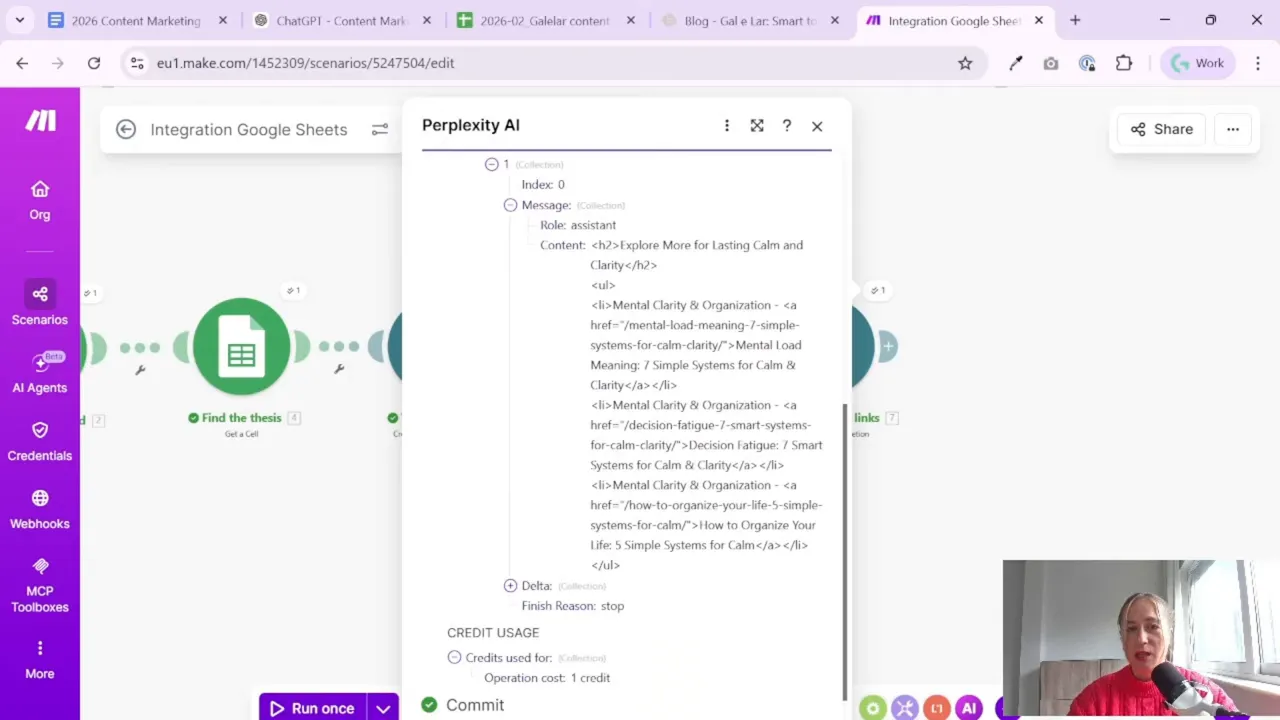View site information icon in address bar
The height and width of the screenshot is (720, 1280).
[x=138, y=63]
